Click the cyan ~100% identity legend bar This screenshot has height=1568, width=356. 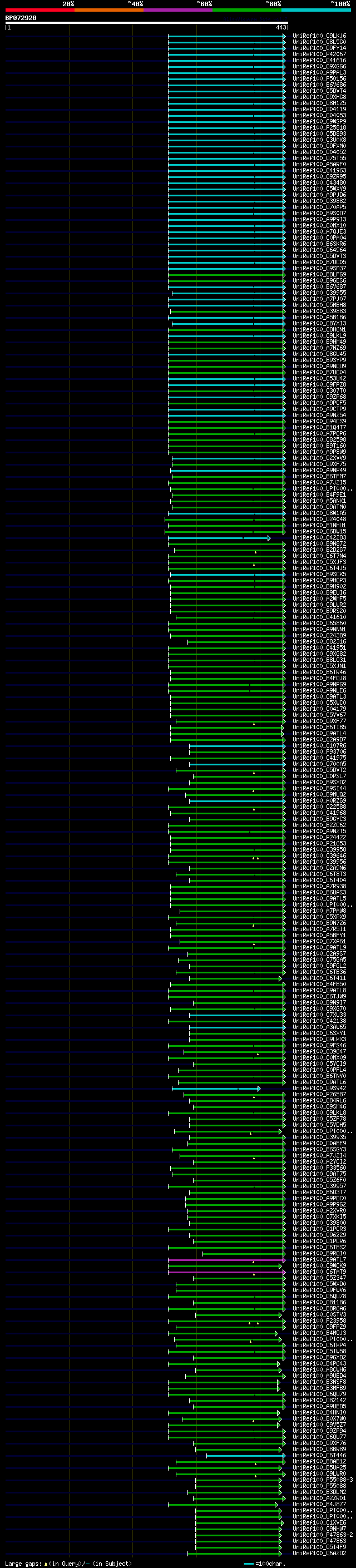pos(317,10)
